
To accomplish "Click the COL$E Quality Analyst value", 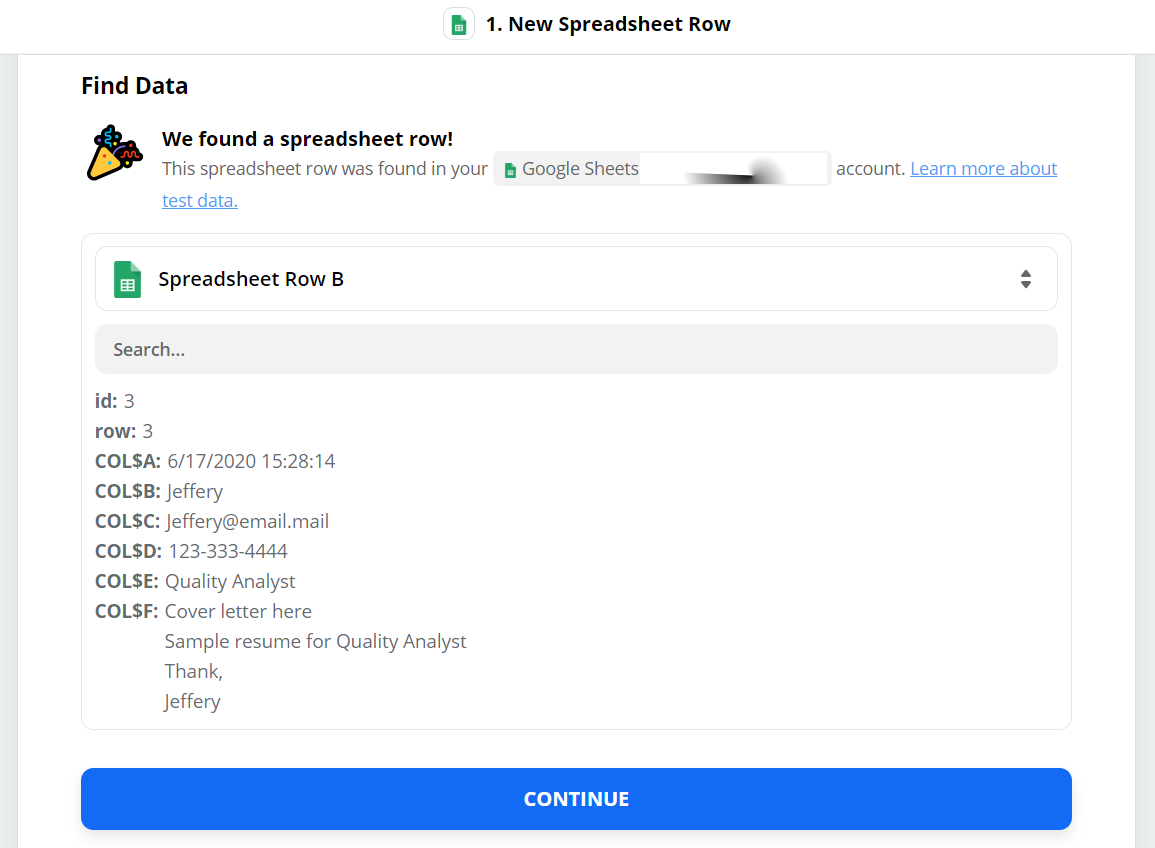I will pos(230,581).
